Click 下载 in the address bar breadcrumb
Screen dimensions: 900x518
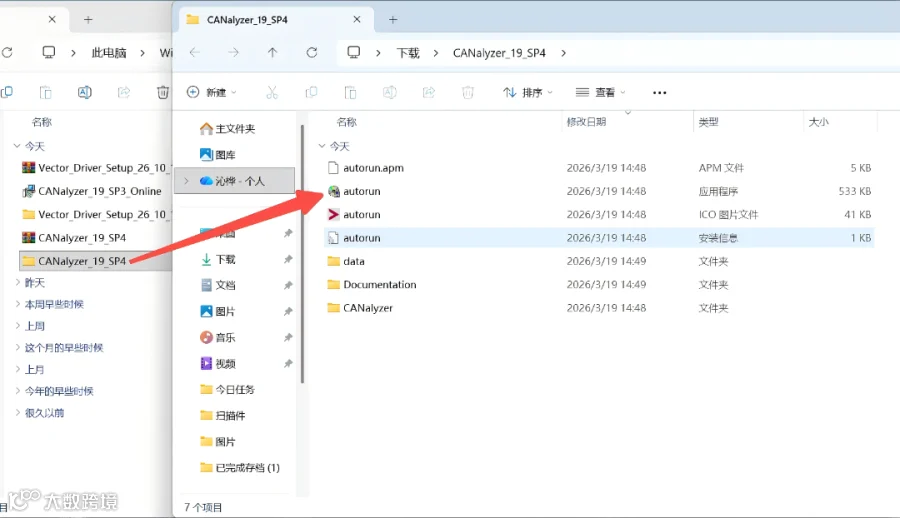point(408,53)
